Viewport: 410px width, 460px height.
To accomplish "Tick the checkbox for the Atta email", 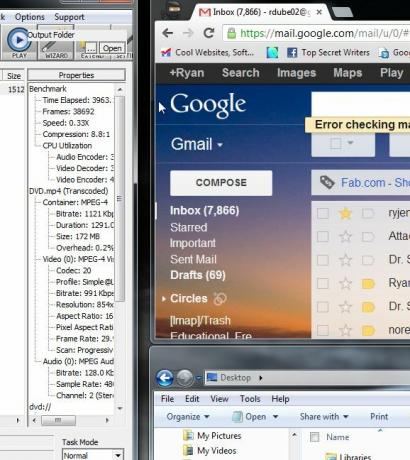I will 323,237.
